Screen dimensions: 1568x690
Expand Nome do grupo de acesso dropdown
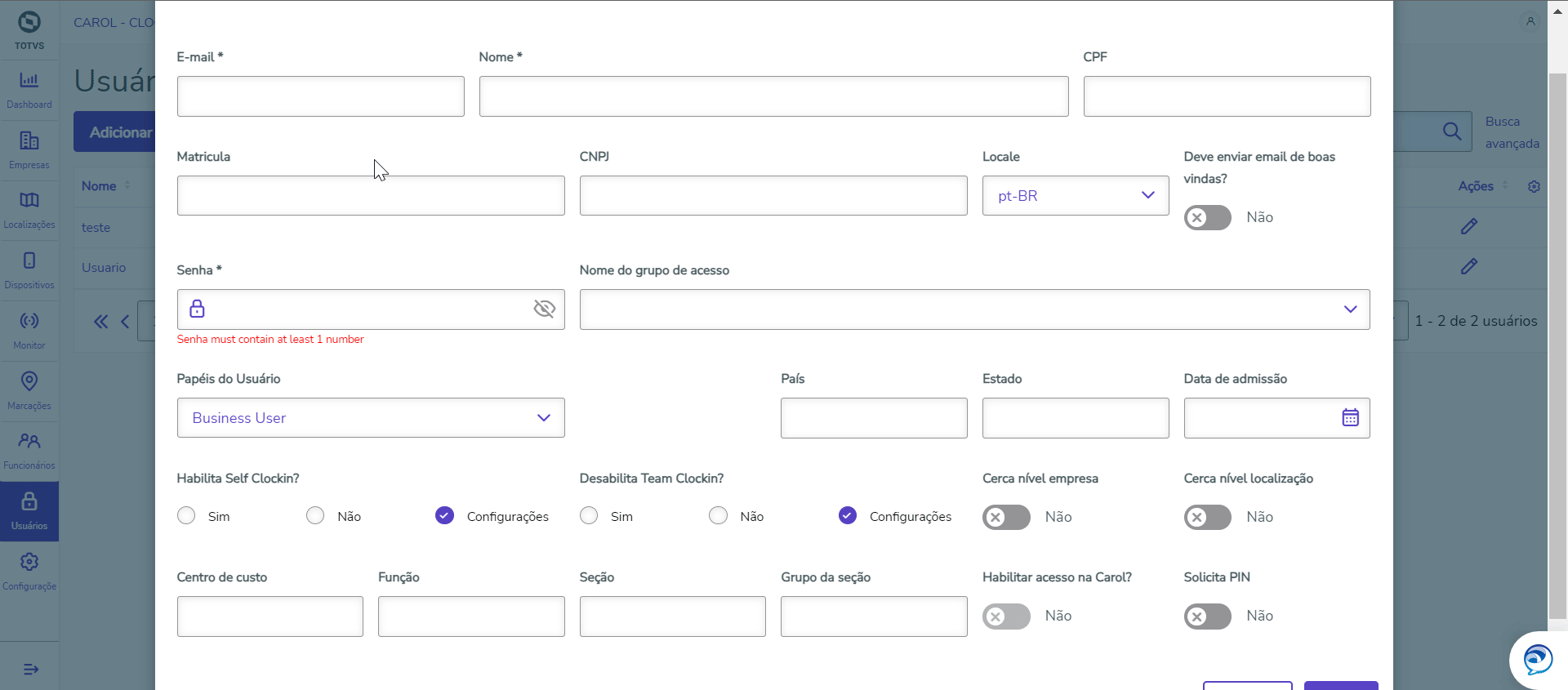tap(973, 309)
